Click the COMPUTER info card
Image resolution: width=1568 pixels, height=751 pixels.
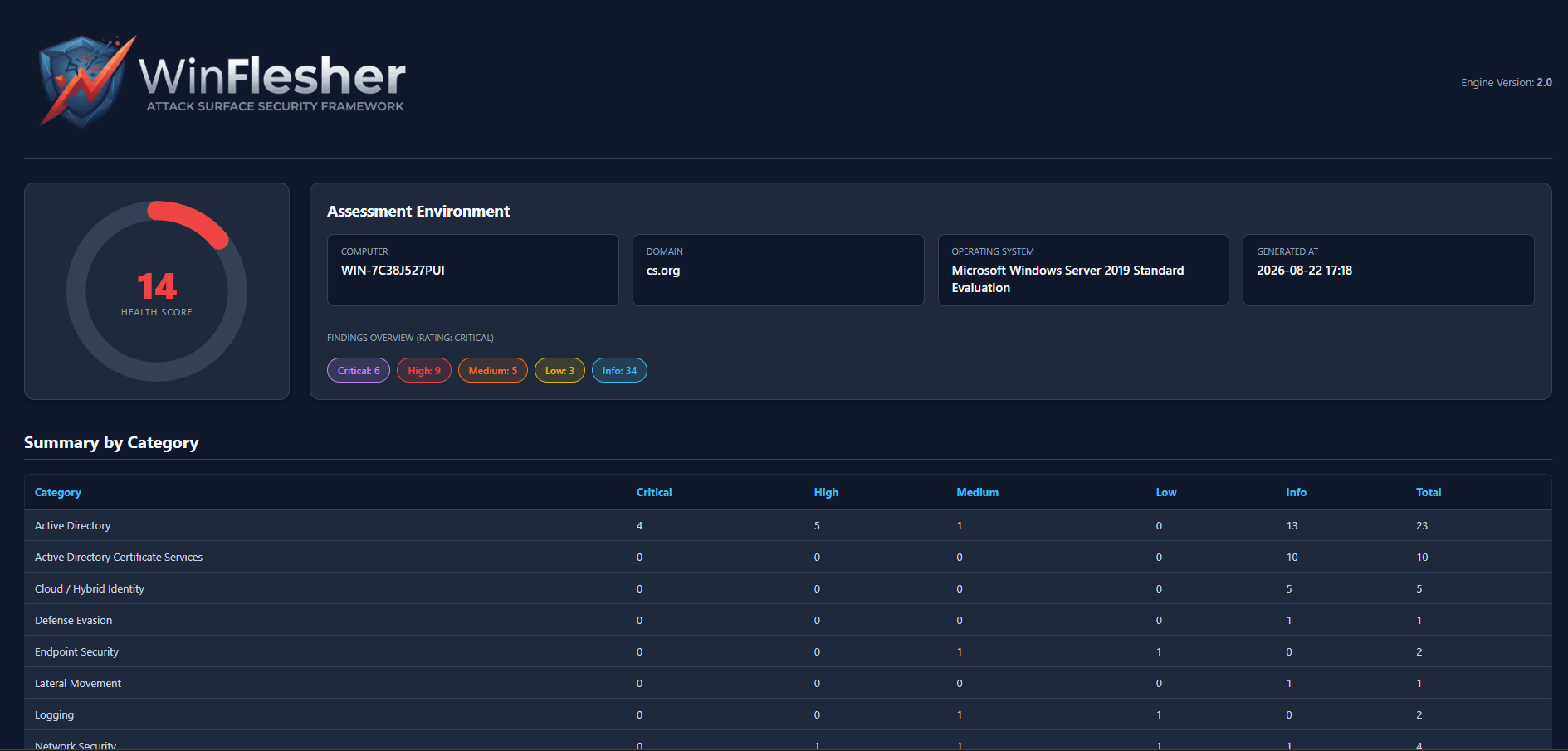[473, 270]
